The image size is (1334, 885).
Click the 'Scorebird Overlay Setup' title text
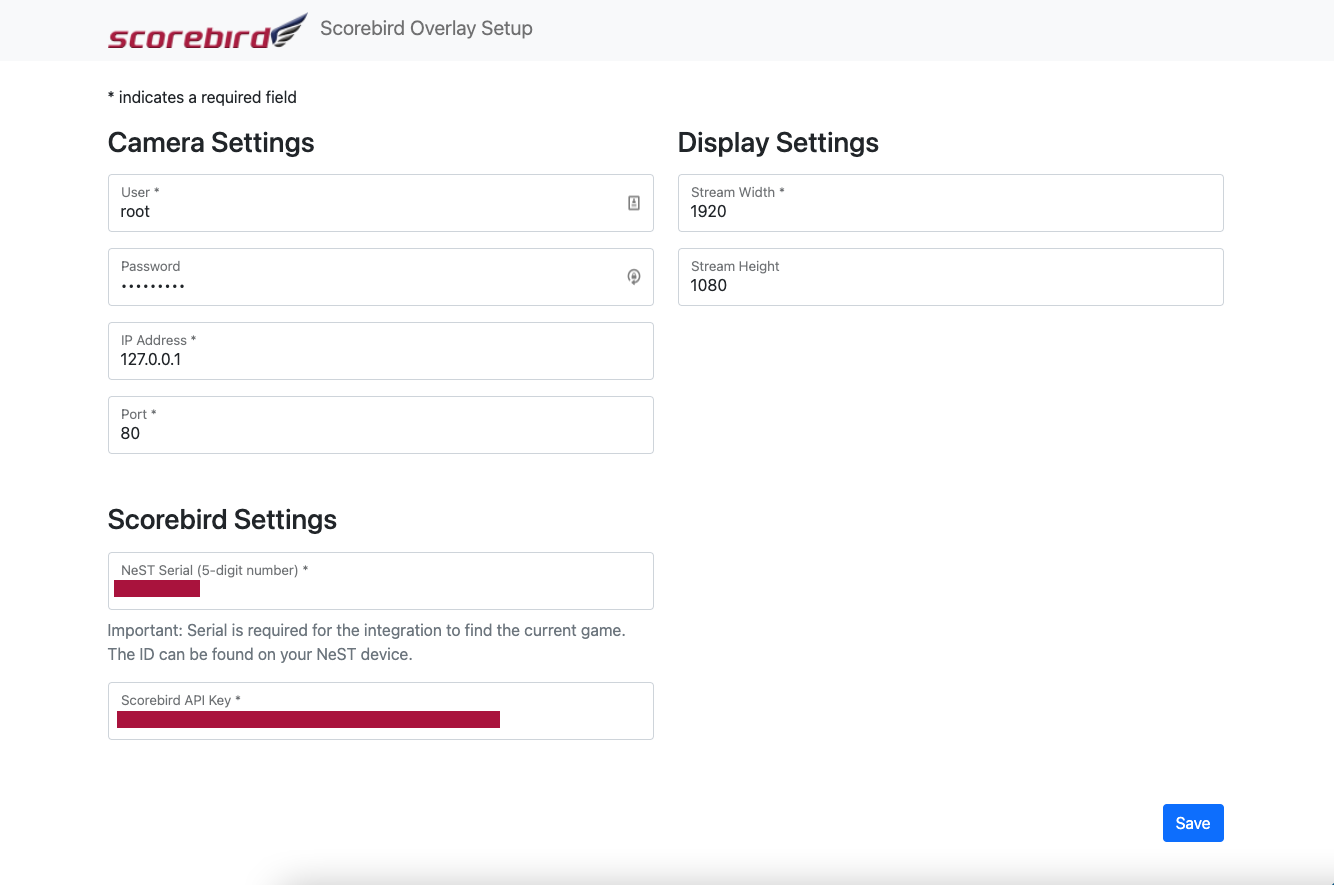tap(426, 28)
